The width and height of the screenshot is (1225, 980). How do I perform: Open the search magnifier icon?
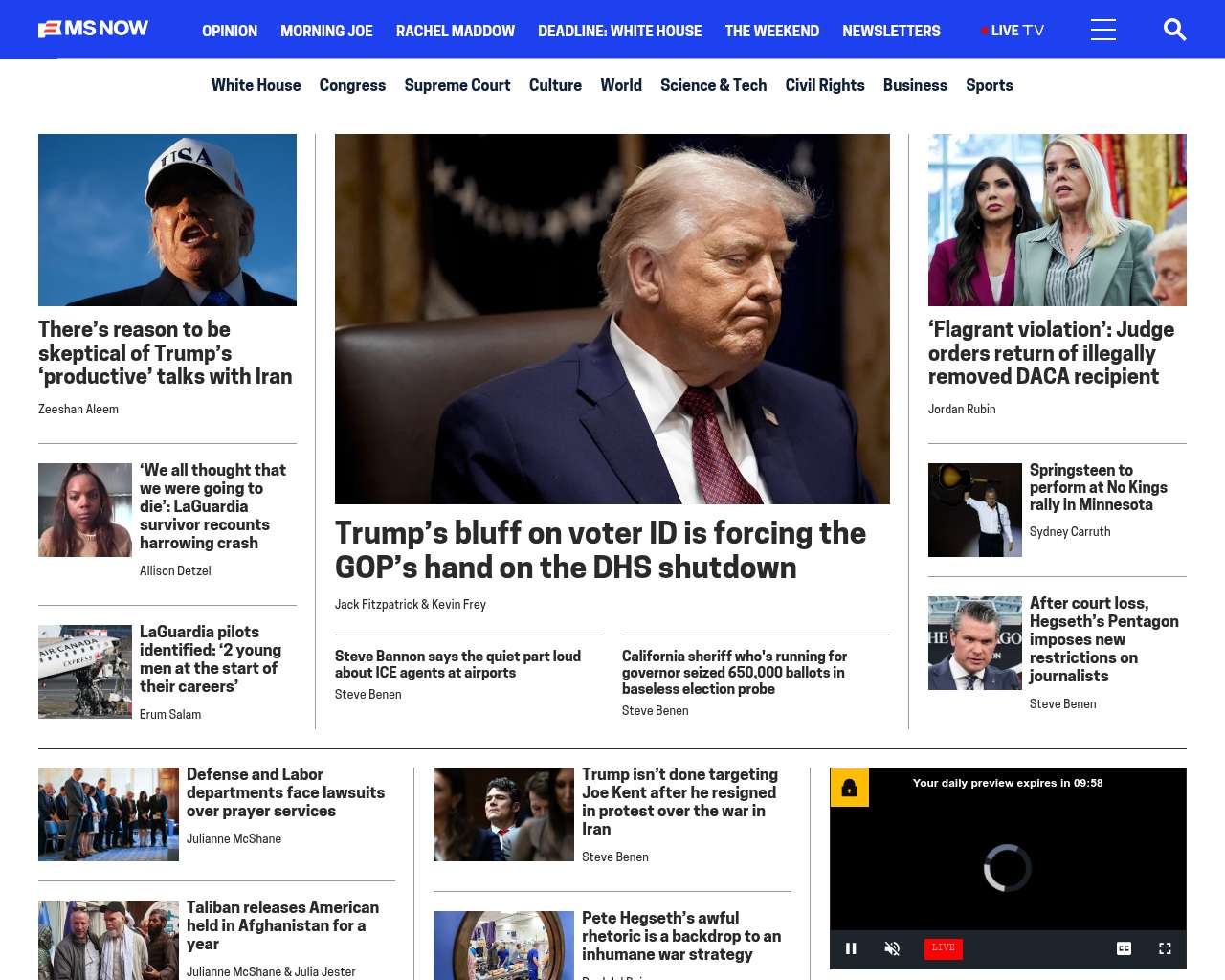point(1174,30)
